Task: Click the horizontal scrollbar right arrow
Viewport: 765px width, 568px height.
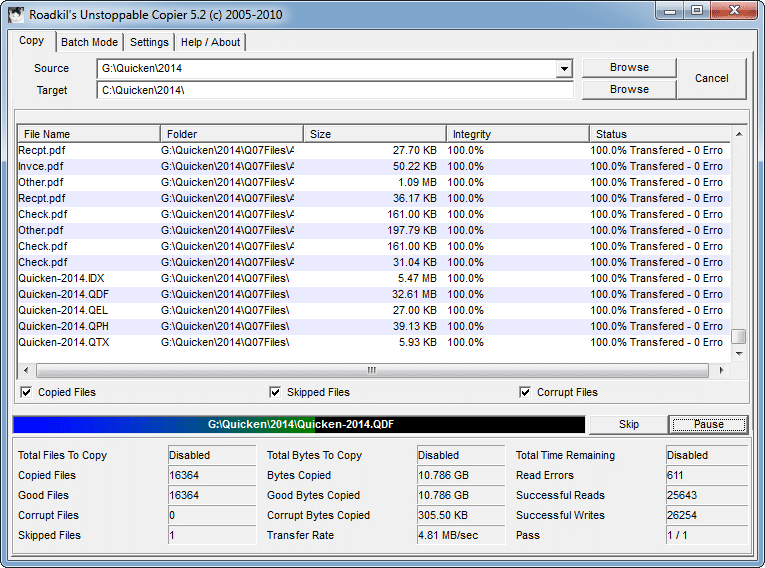Action: (722, 370)
